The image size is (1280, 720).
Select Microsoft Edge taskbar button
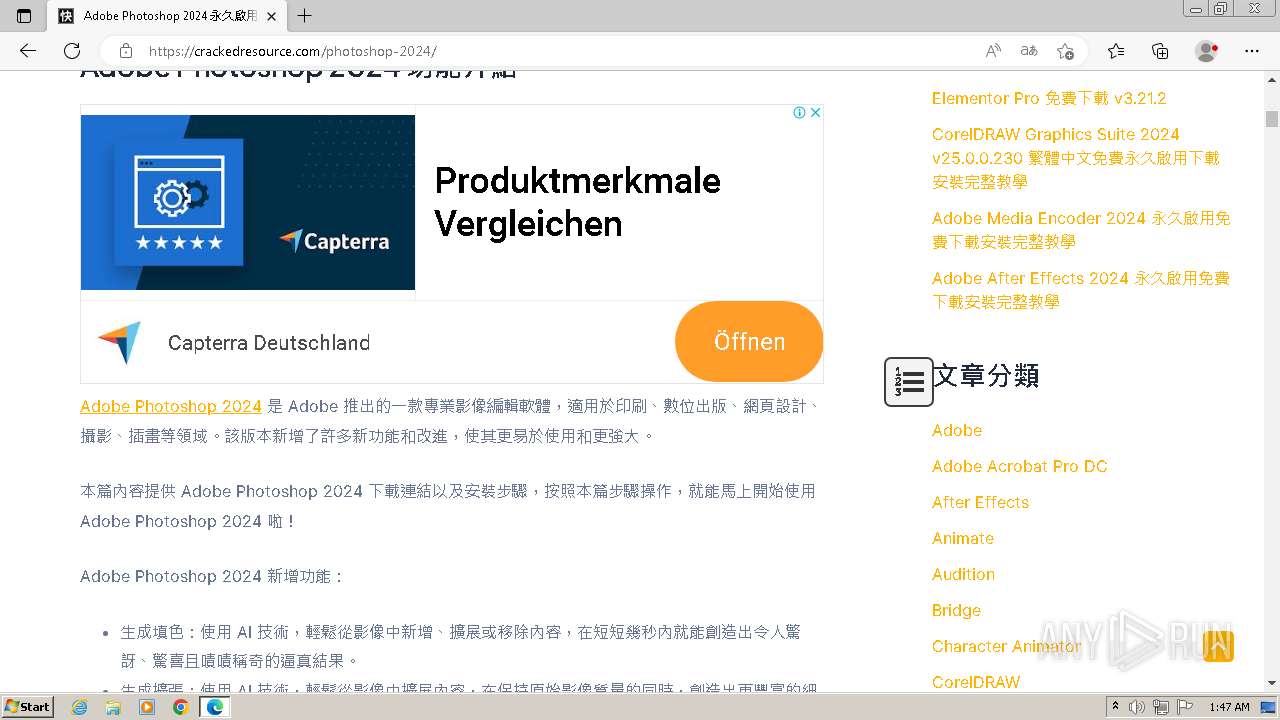(214, 707)
